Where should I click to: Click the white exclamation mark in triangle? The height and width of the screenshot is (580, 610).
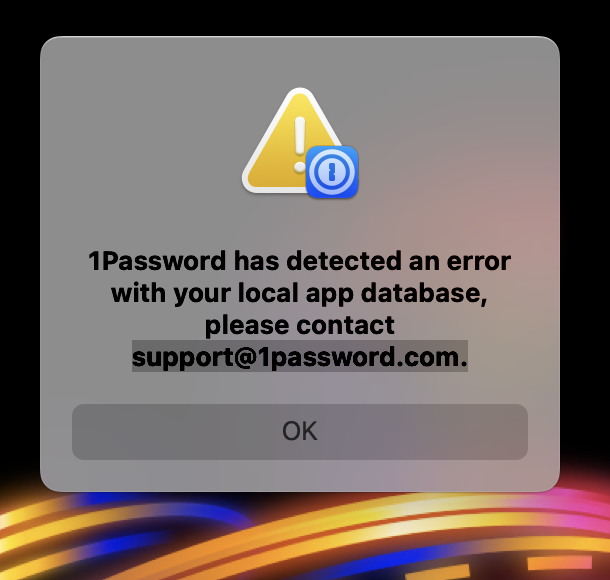300,144
